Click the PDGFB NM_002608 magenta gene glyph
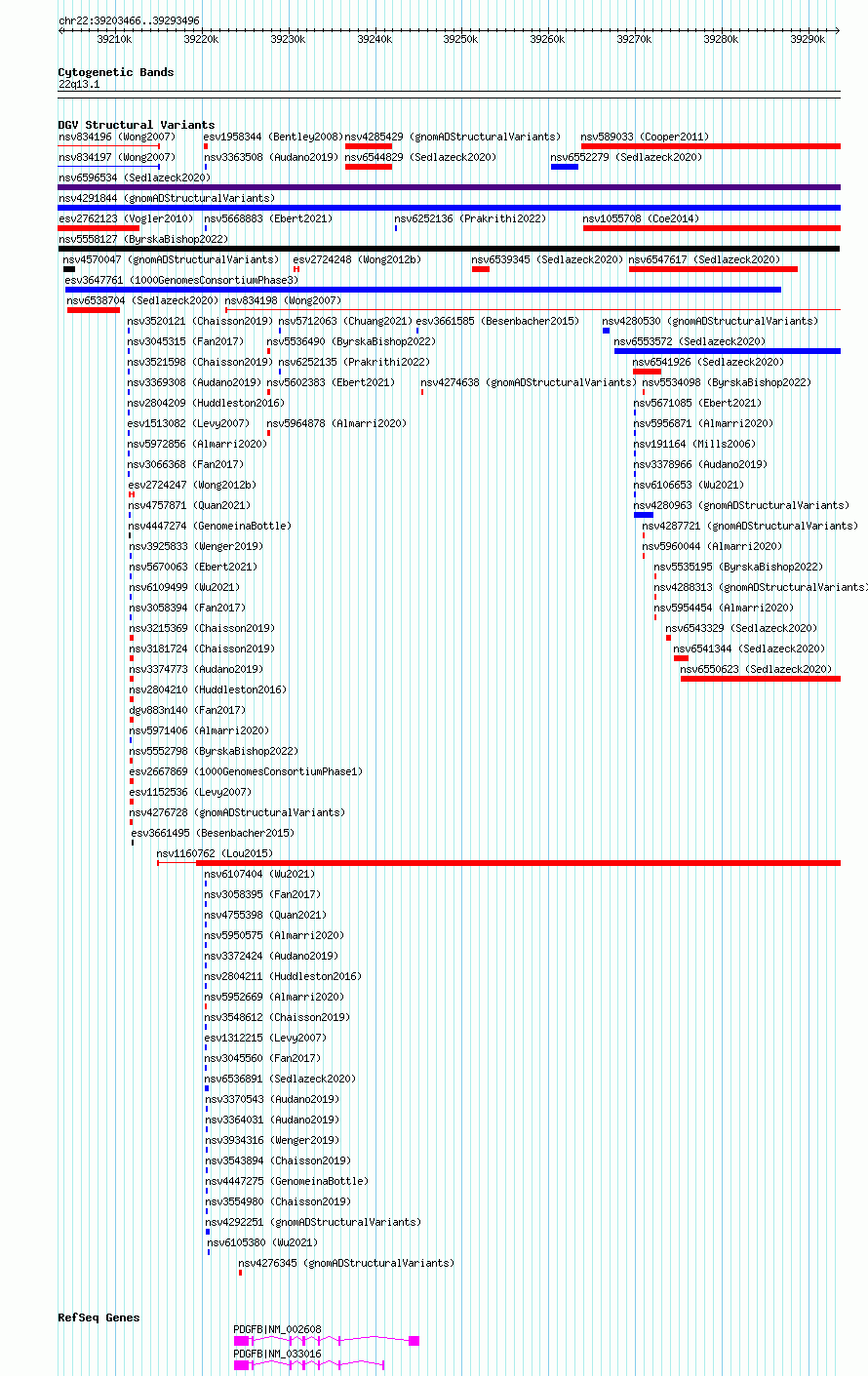 point(327,1341)
